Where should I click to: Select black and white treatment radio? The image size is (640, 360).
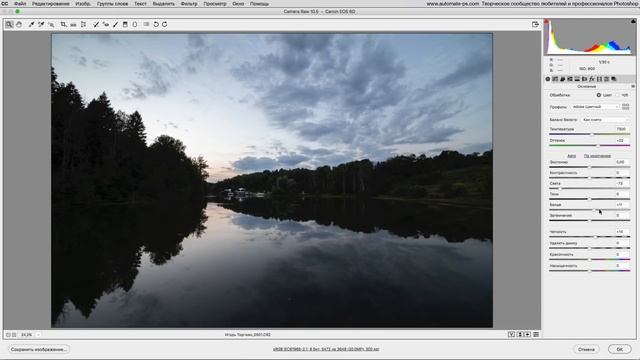tap(618, 95)
